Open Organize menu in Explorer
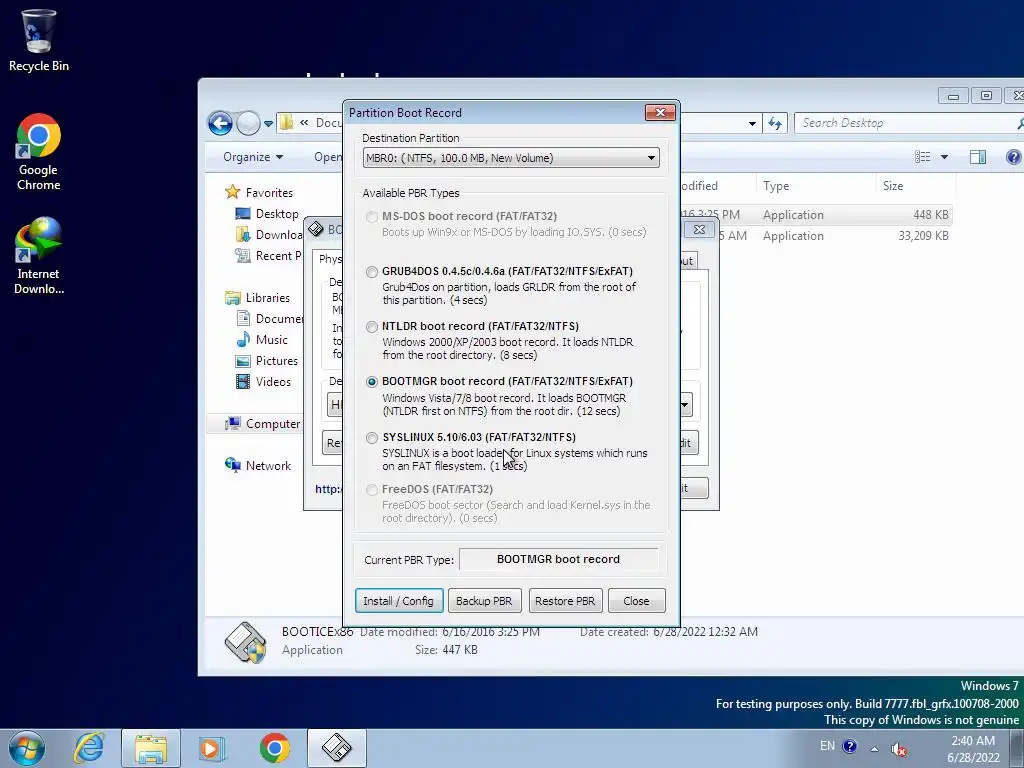Screen dimensions: 1024x768 (x=253, y=157)
